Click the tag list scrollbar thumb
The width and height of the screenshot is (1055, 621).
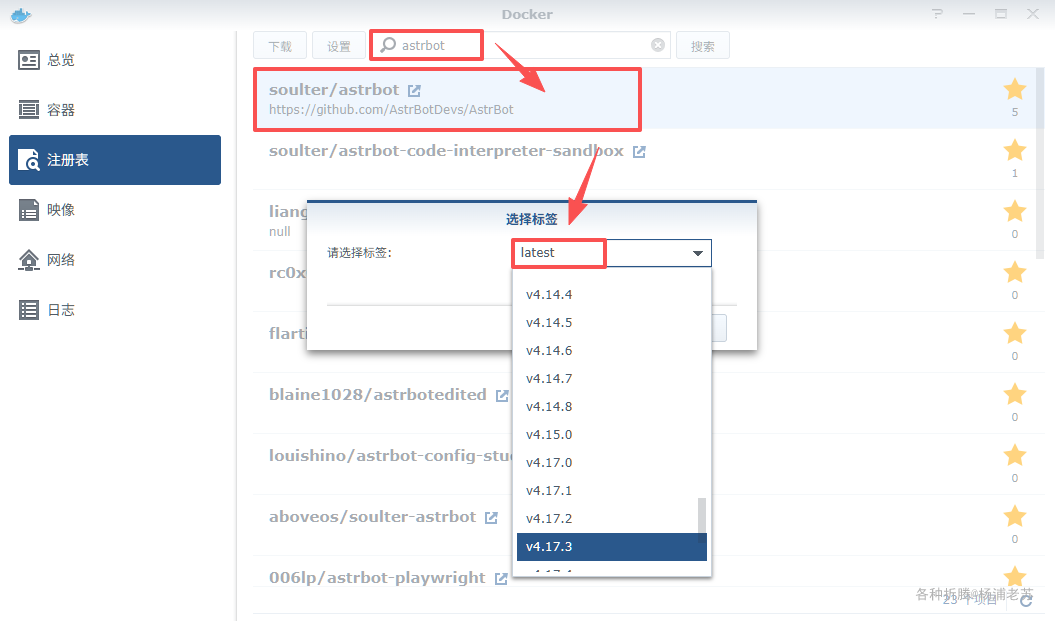click(x=702, y=519)
